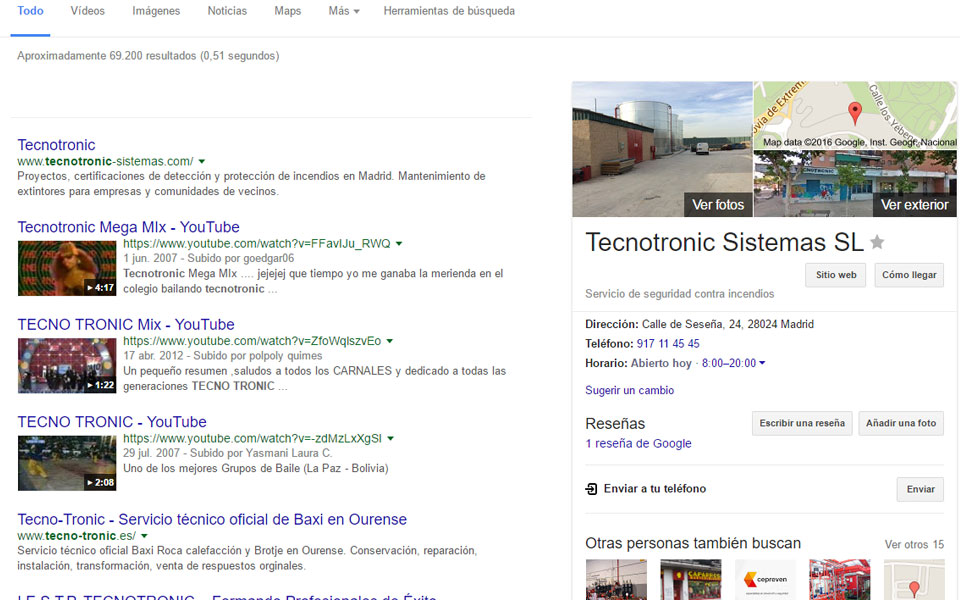The height and width of the screenshot is (600, 960).
Task: Open the 1 reseña de Google link
Action: tap(638, 443)
